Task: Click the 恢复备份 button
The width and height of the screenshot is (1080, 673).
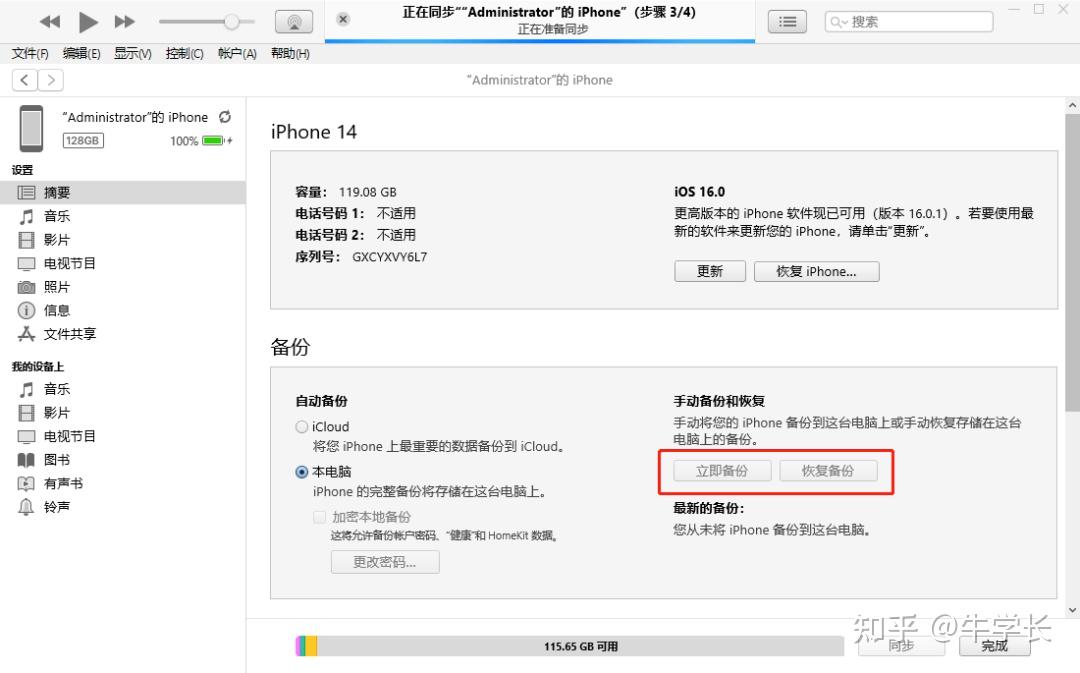Action: 828,471
